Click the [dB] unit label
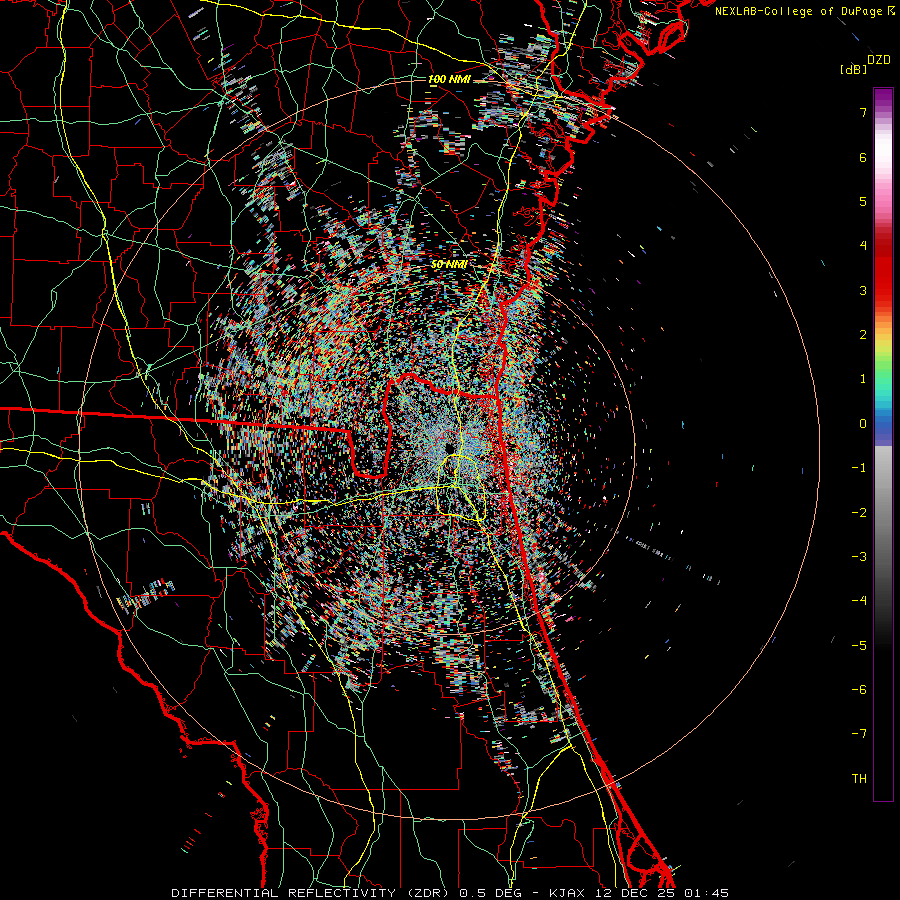 click(x=853, y=69)
